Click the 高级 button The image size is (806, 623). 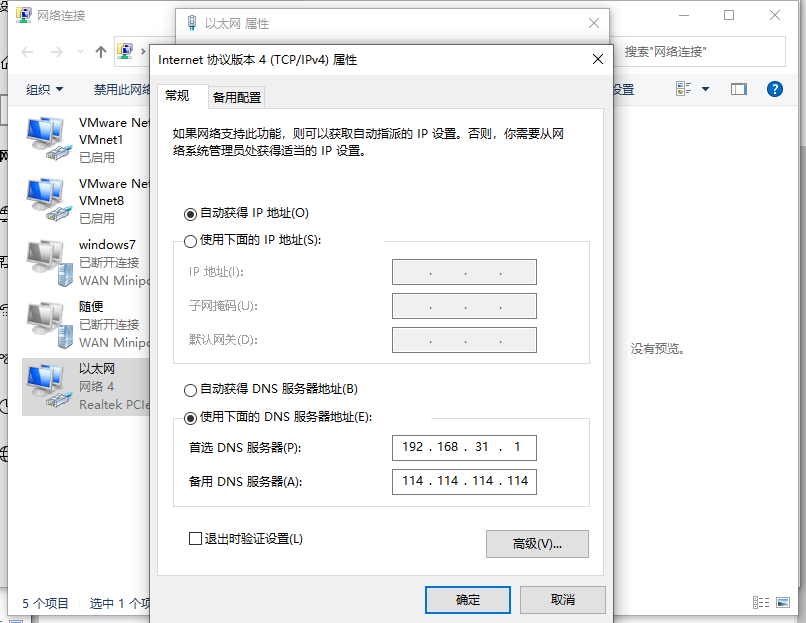coord(535,544)
